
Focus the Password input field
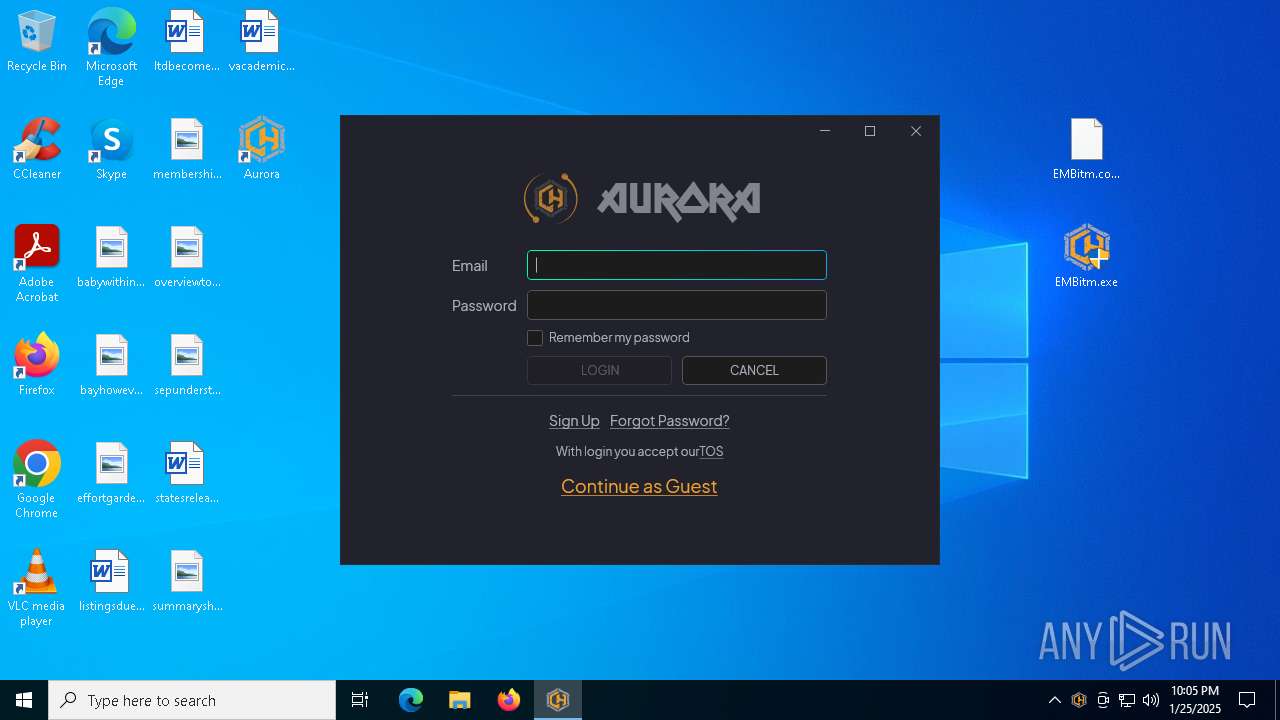pos(677,305)
